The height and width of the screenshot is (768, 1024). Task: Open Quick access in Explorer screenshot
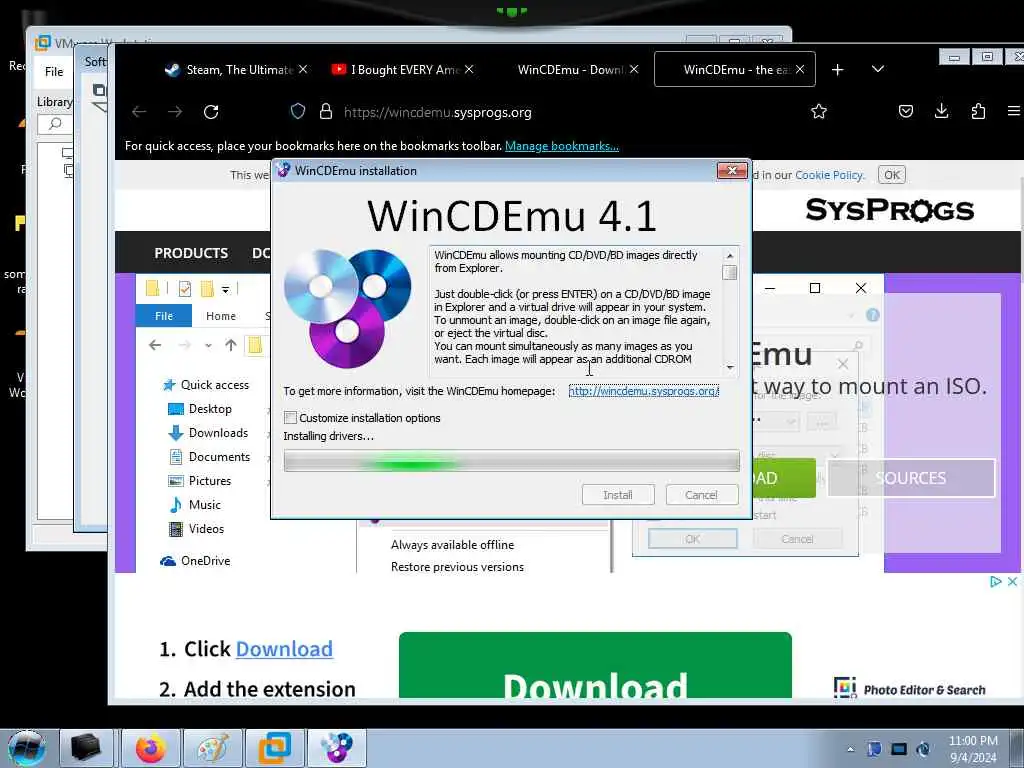pos(206,385)
